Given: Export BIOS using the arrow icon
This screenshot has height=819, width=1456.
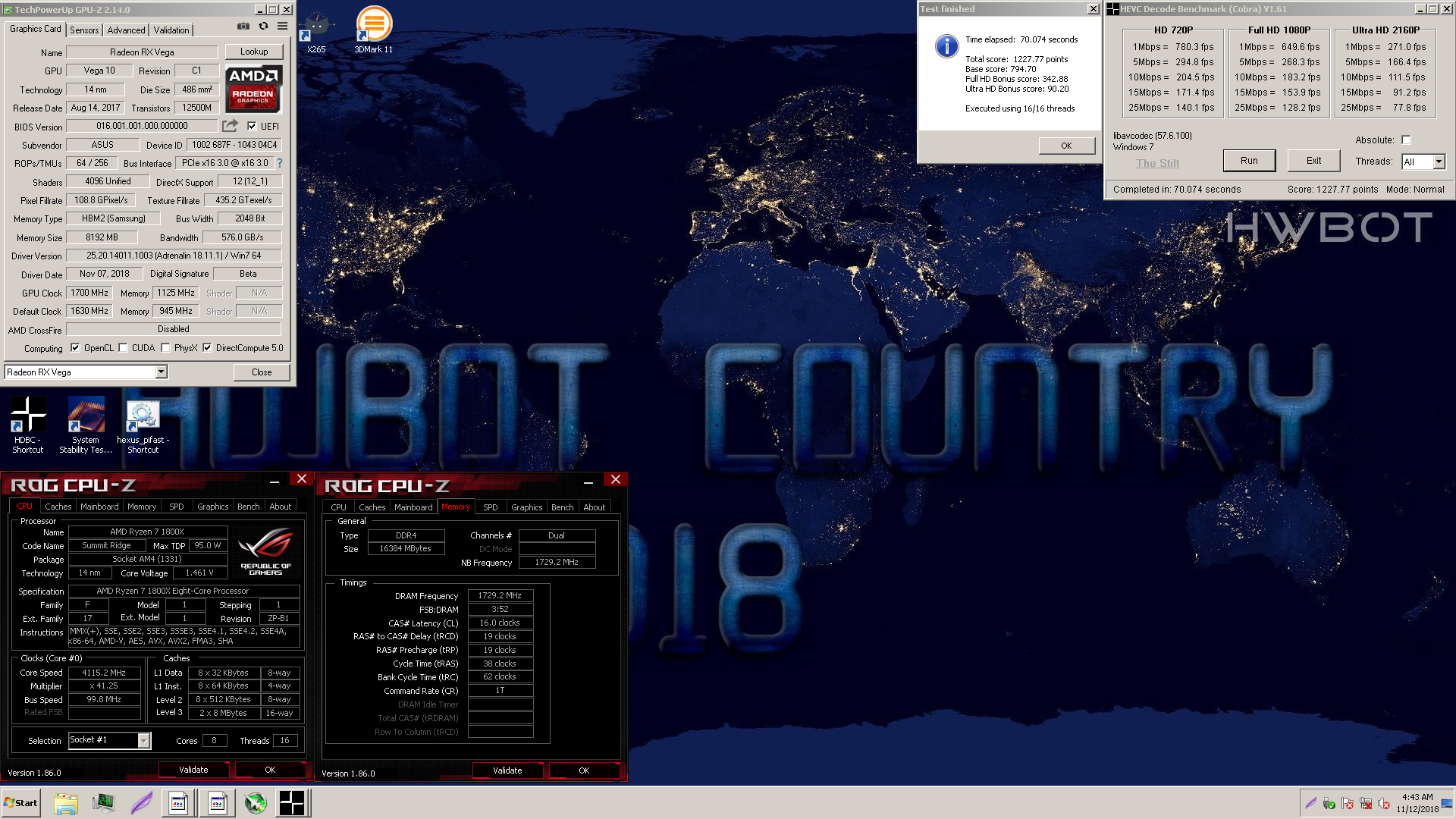Looking at the screenshot, I should pos(230,126).
